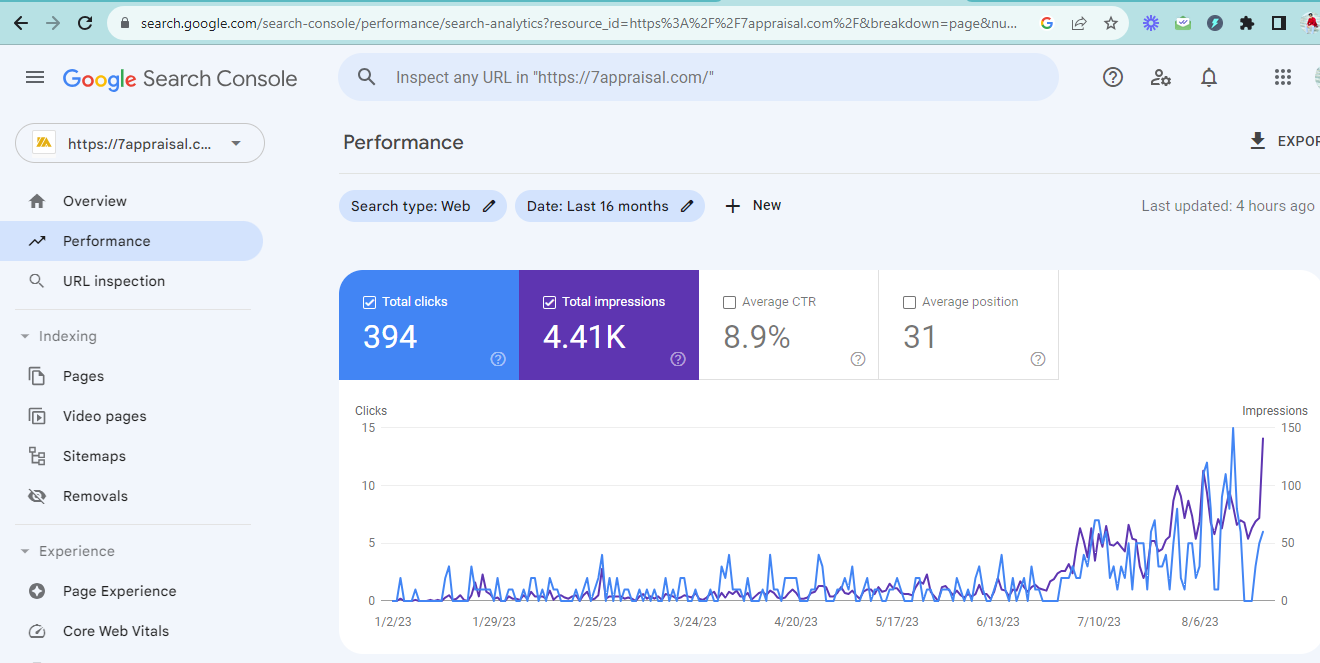Click the help icon on Total impressions card

pos(678,359)
